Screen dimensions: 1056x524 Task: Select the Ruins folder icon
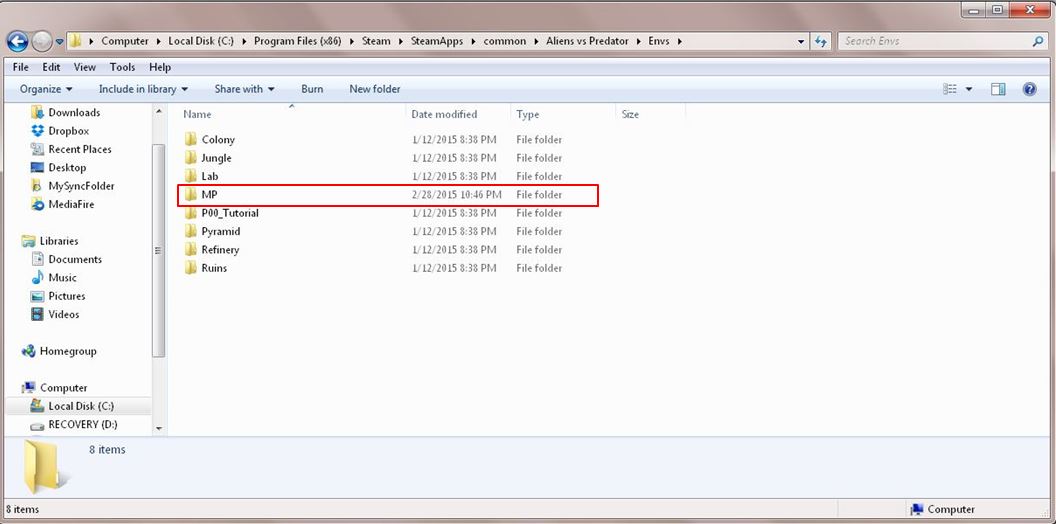[x=191, y=268]
